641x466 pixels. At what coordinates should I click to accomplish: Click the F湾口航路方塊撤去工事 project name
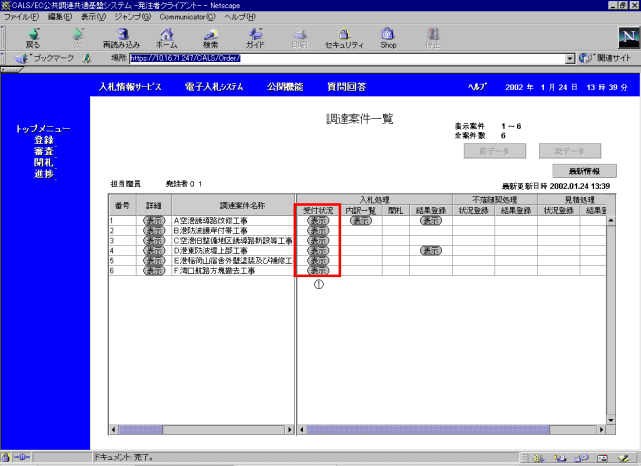click(x=214, y=271)
